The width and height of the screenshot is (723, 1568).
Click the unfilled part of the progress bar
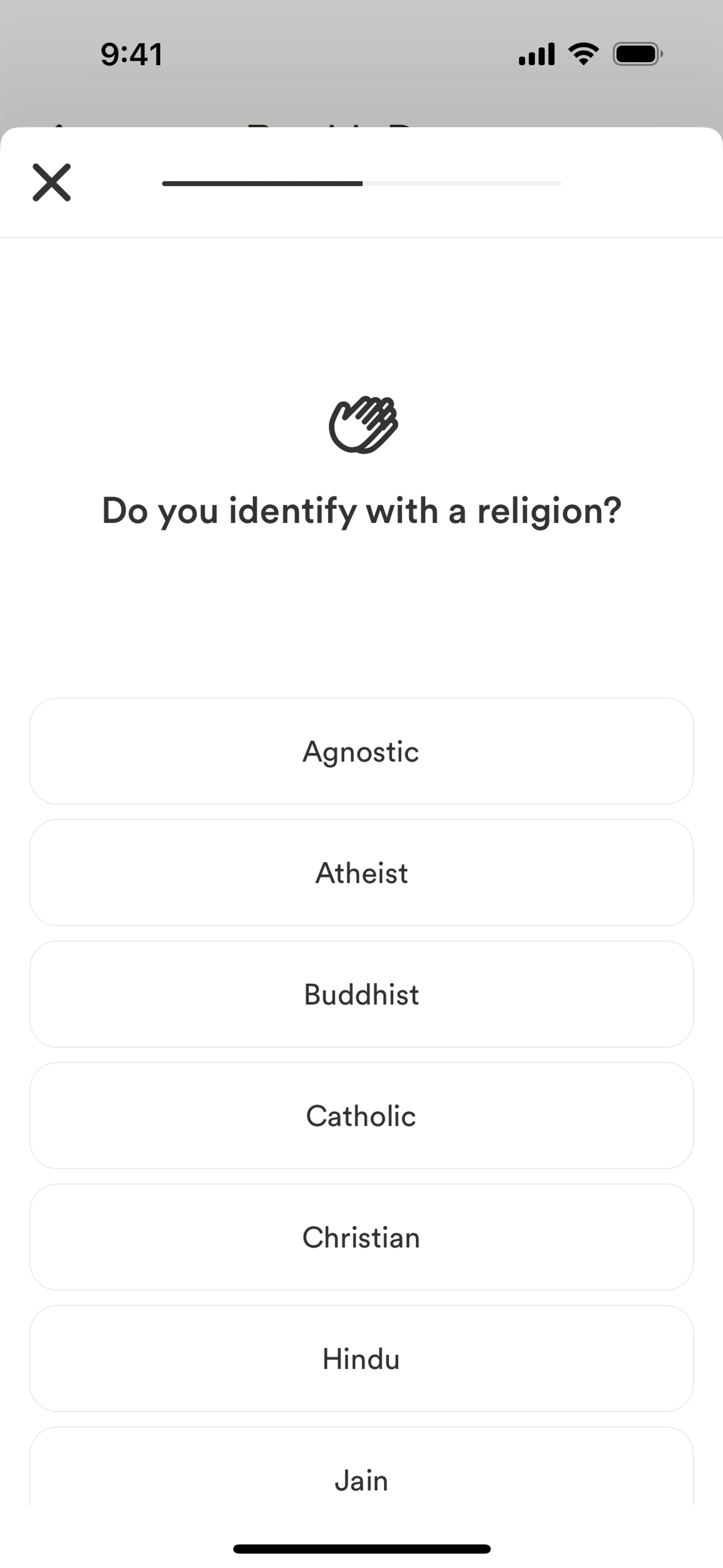462,183
